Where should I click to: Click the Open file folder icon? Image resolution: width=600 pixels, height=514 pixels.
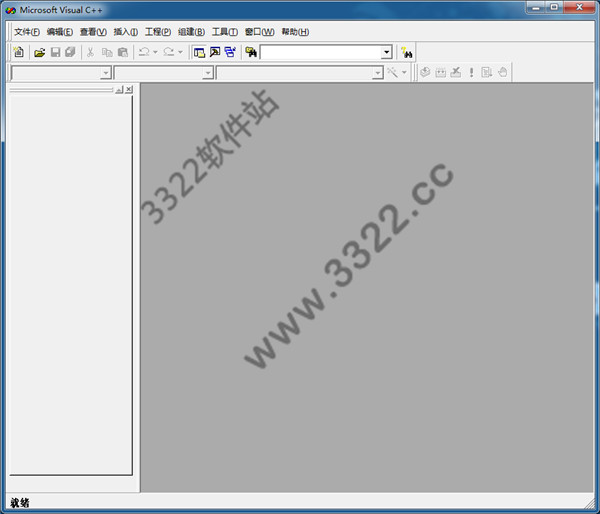39,52
